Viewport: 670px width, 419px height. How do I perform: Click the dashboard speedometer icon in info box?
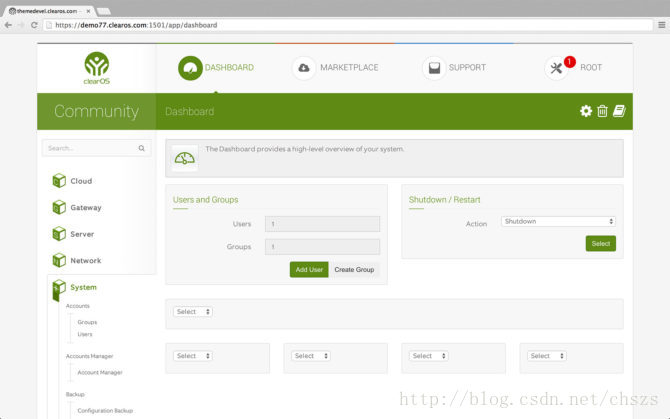(185, 158)
